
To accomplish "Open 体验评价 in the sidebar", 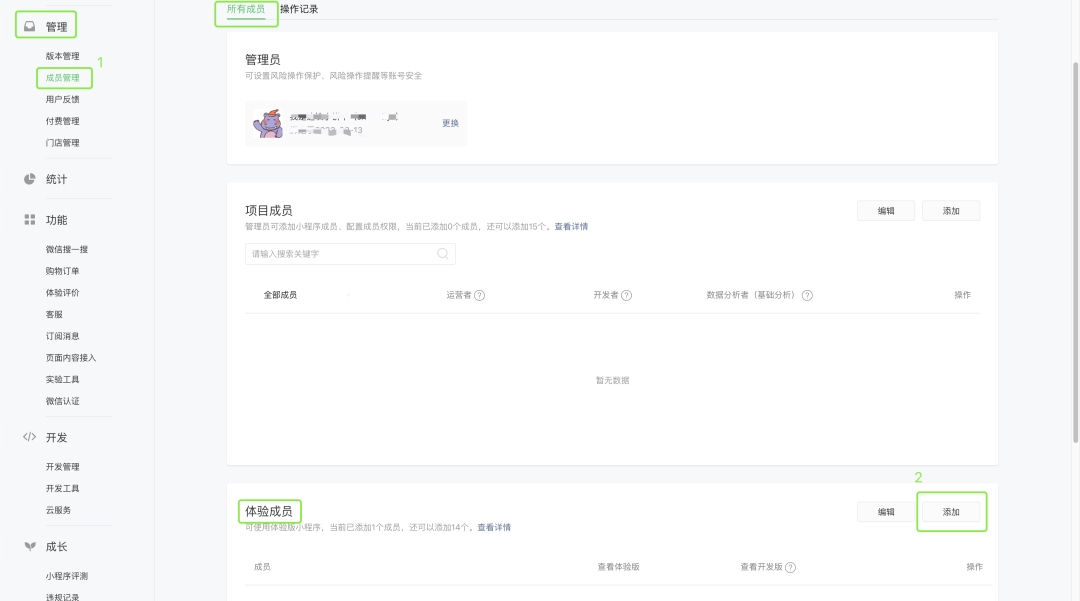I will click(63, 293).
